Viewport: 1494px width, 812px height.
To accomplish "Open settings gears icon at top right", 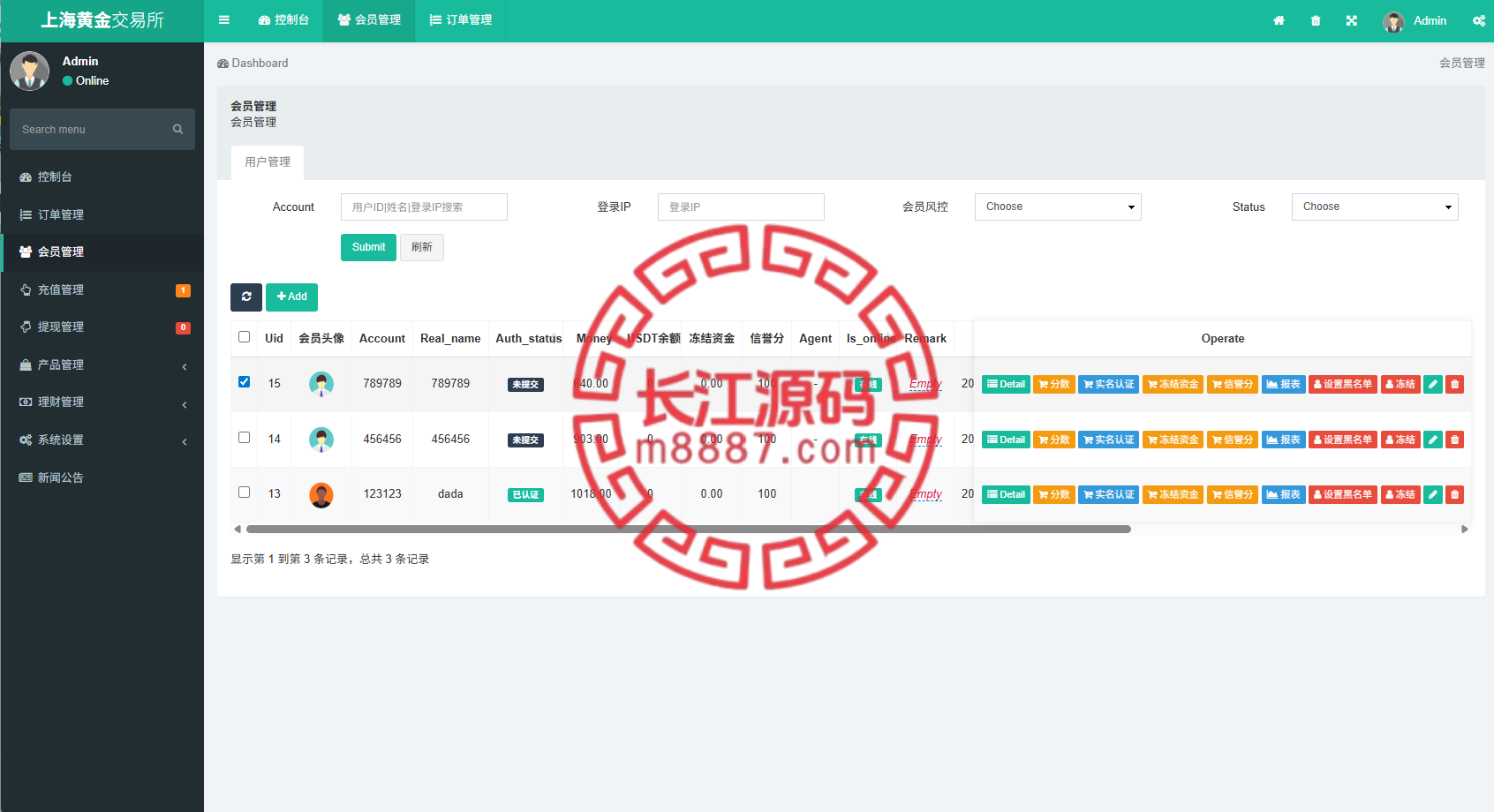I will tap(1479, 20).
